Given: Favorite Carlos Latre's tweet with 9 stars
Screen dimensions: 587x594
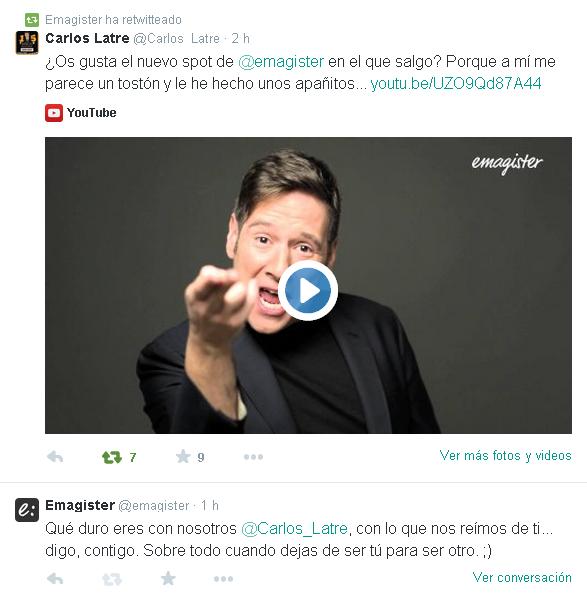Looking at the screenshot, I should pos(183,456).
